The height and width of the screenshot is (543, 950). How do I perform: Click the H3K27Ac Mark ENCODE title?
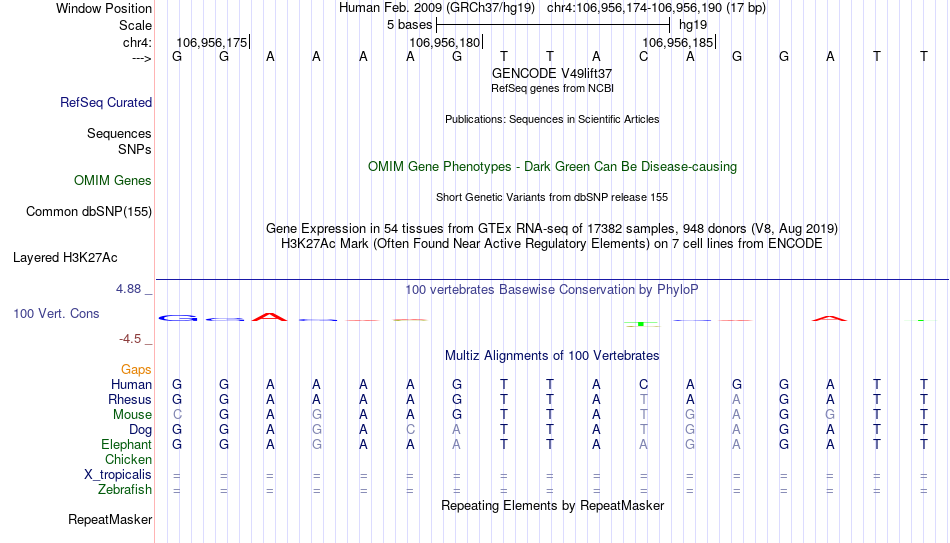tap(552, 244)
